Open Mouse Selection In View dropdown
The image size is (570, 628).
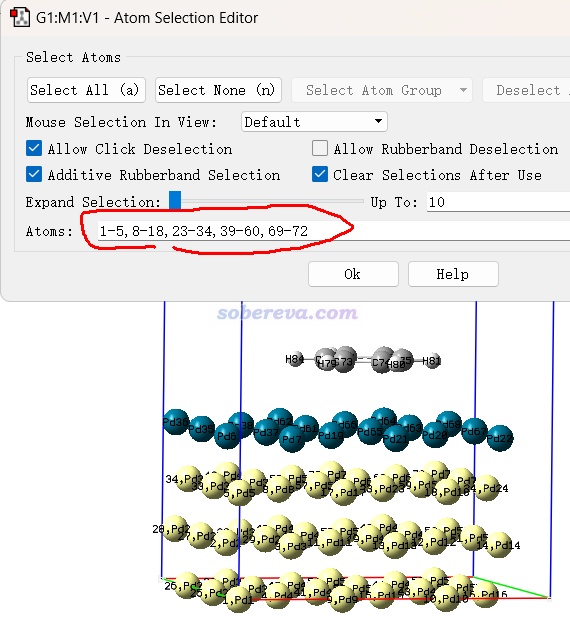tap(314, 121)
